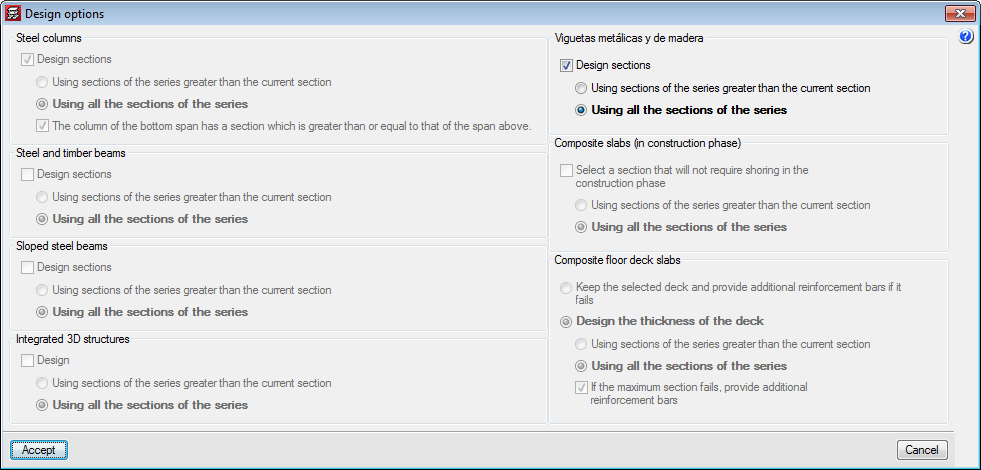
Task: Click the Design options title bar app icon
Action: (x=12, y=14)
